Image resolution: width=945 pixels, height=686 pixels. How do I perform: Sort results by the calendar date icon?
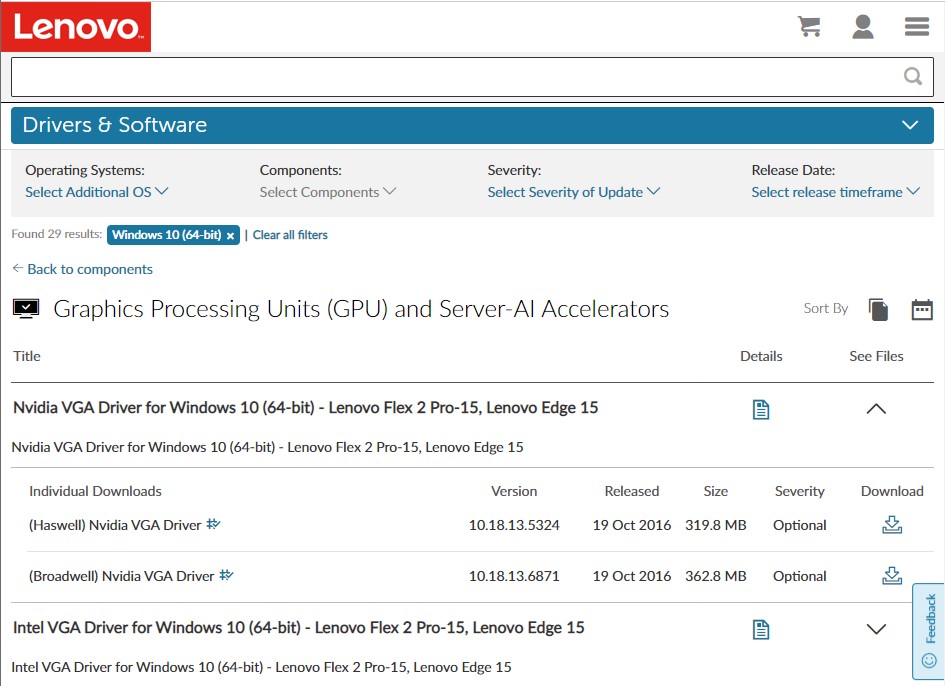922,310
